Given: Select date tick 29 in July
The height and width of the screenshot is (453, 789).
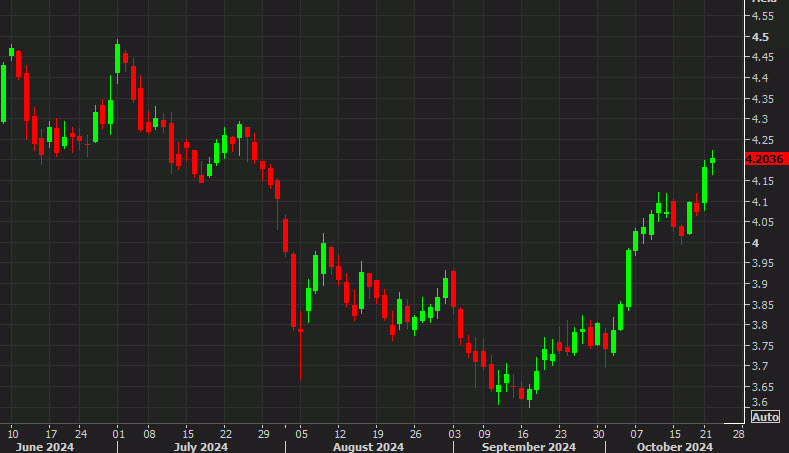Looking at the screenshot, I should [x=264, y=434].
